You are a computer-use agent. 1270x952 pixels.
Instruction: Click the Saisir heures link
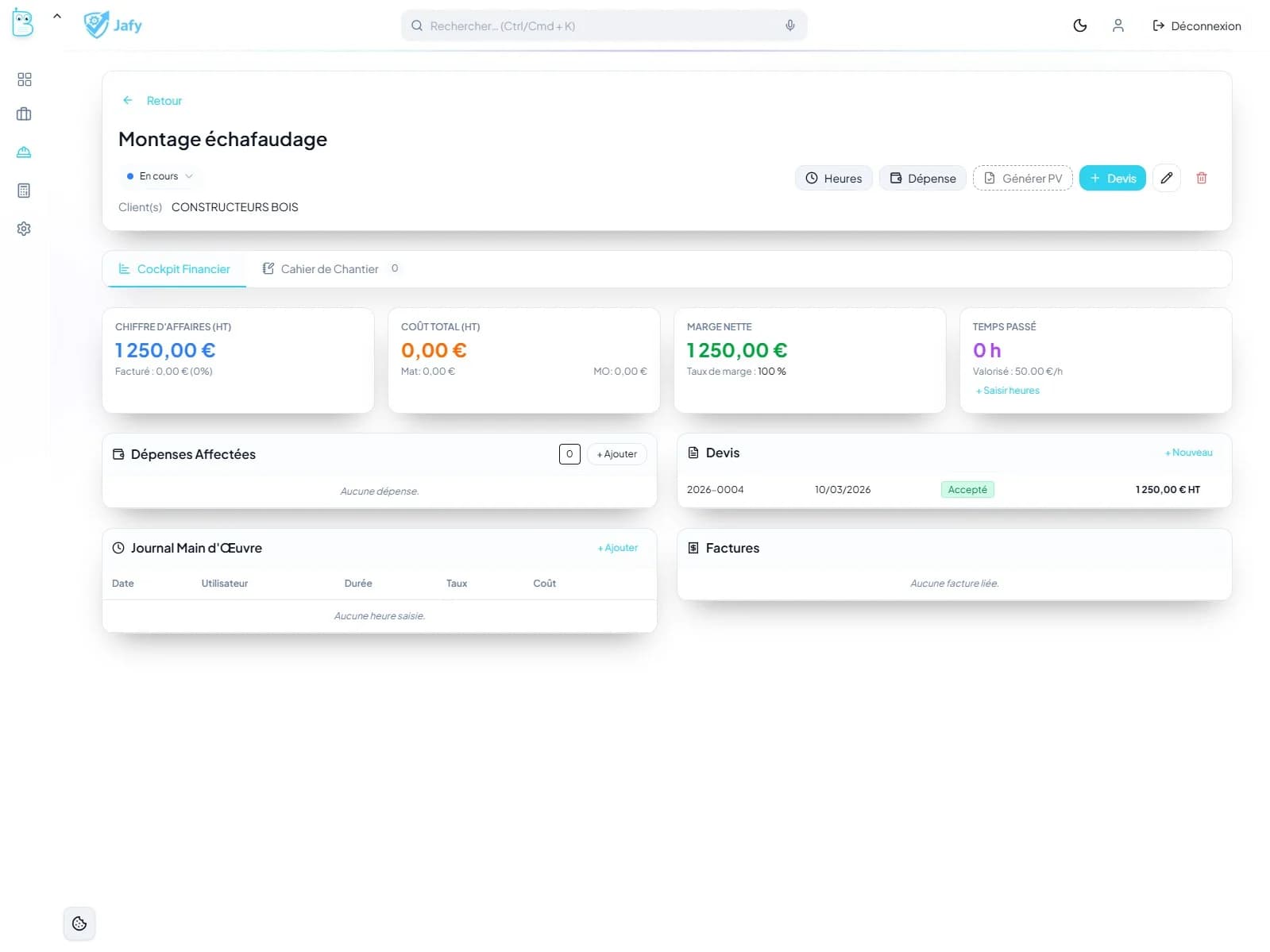pos(1010,391)
